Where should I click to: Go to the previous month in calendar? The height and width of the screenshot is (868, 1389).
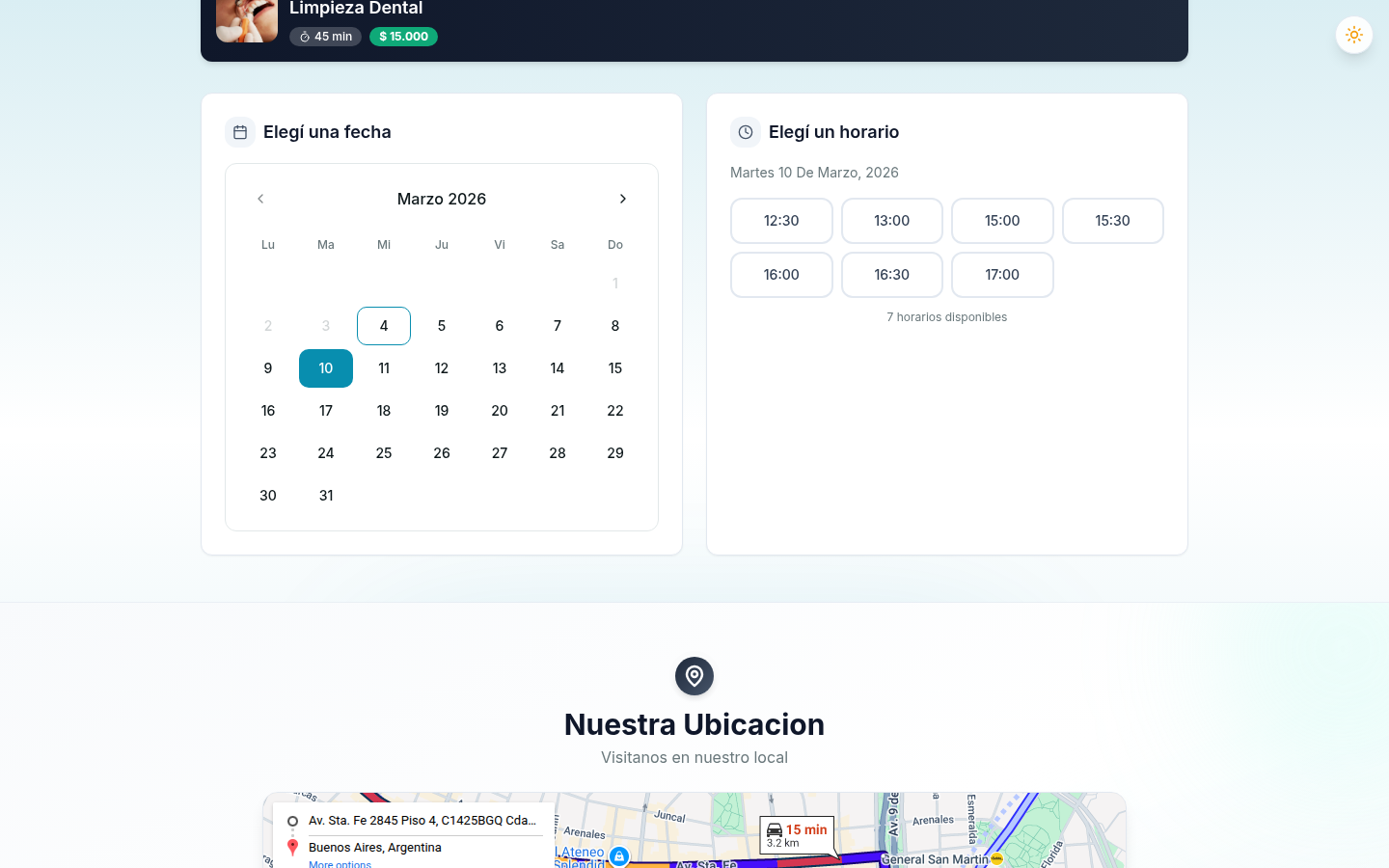pyautogui.click(x=260, y=199)
